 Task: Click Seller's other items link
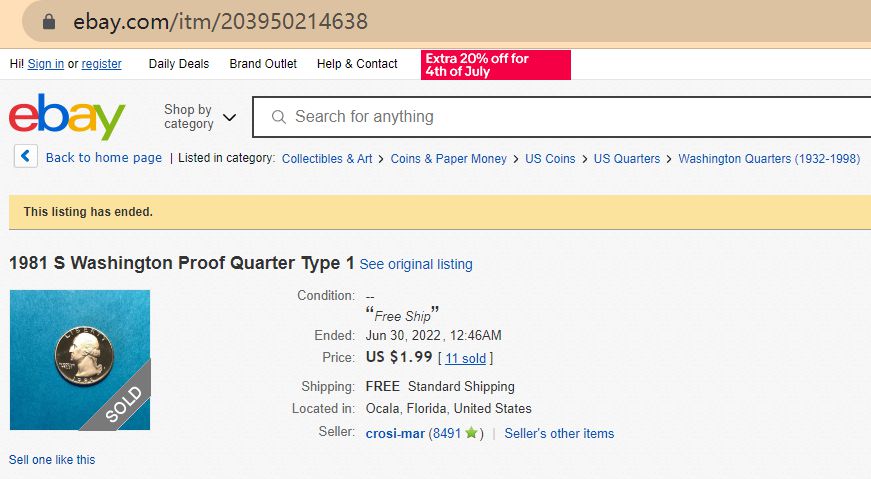click(x=559, y=433)
